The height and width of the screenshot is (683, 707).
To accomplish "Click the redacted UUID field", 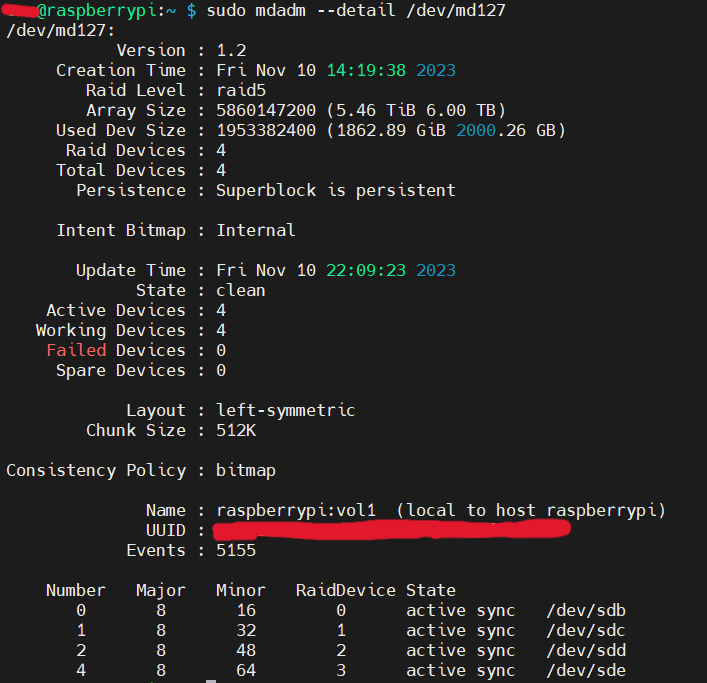I will coord(391,529).
